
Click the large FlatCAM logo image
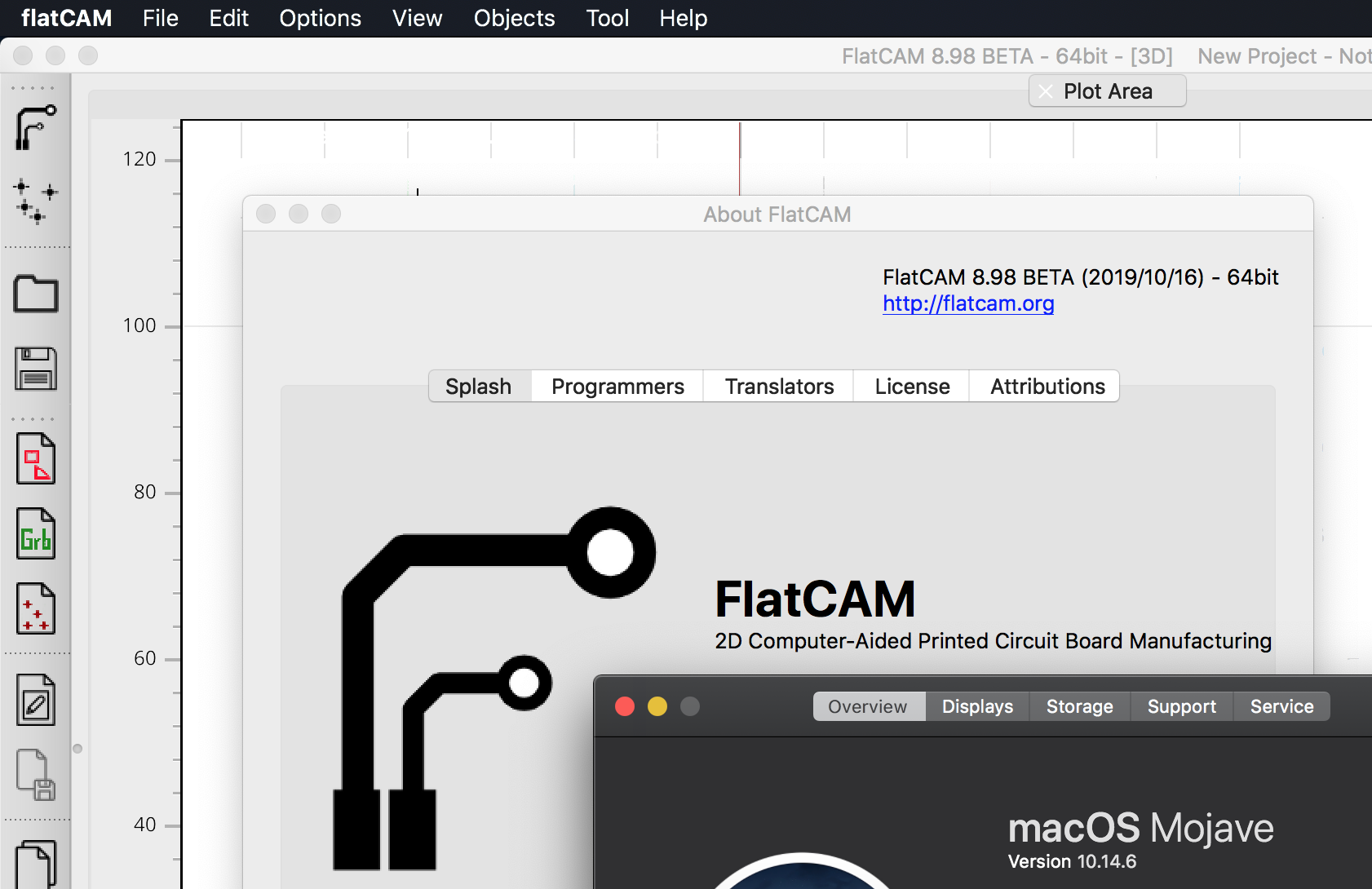click(493, 688)
